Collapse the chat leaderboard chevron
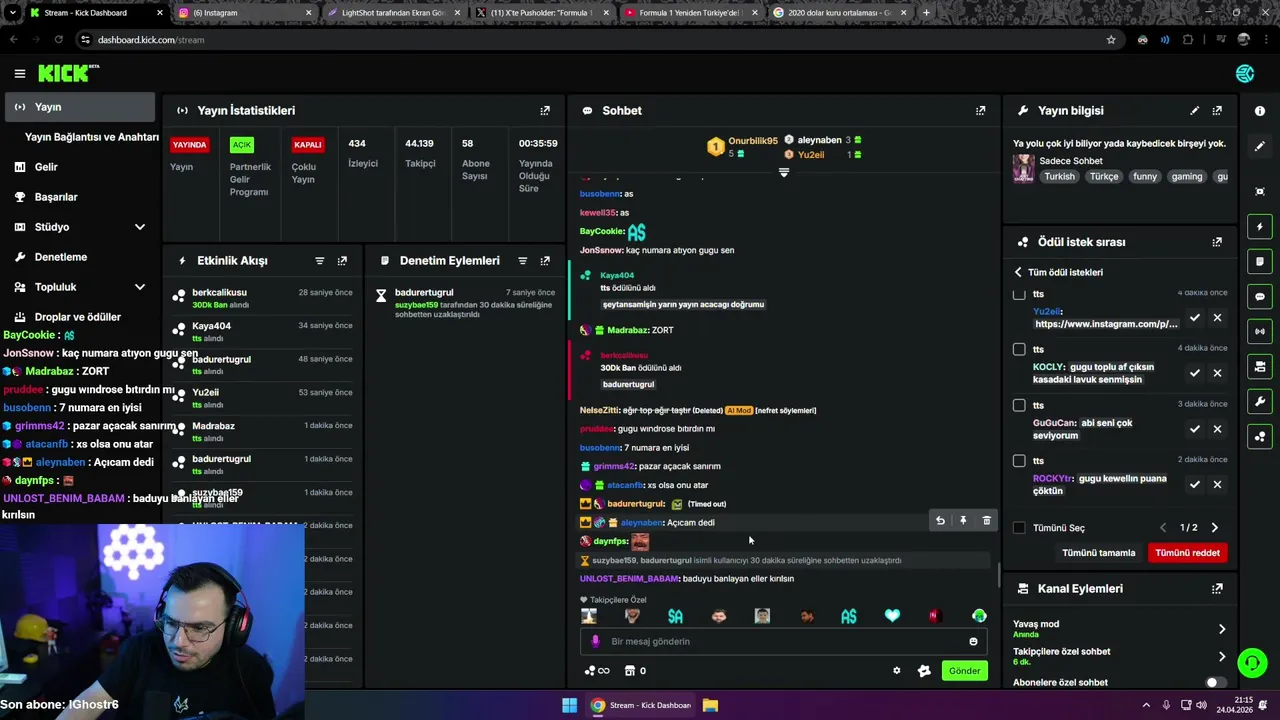1280x720 pixels. [x=784, y=173]
